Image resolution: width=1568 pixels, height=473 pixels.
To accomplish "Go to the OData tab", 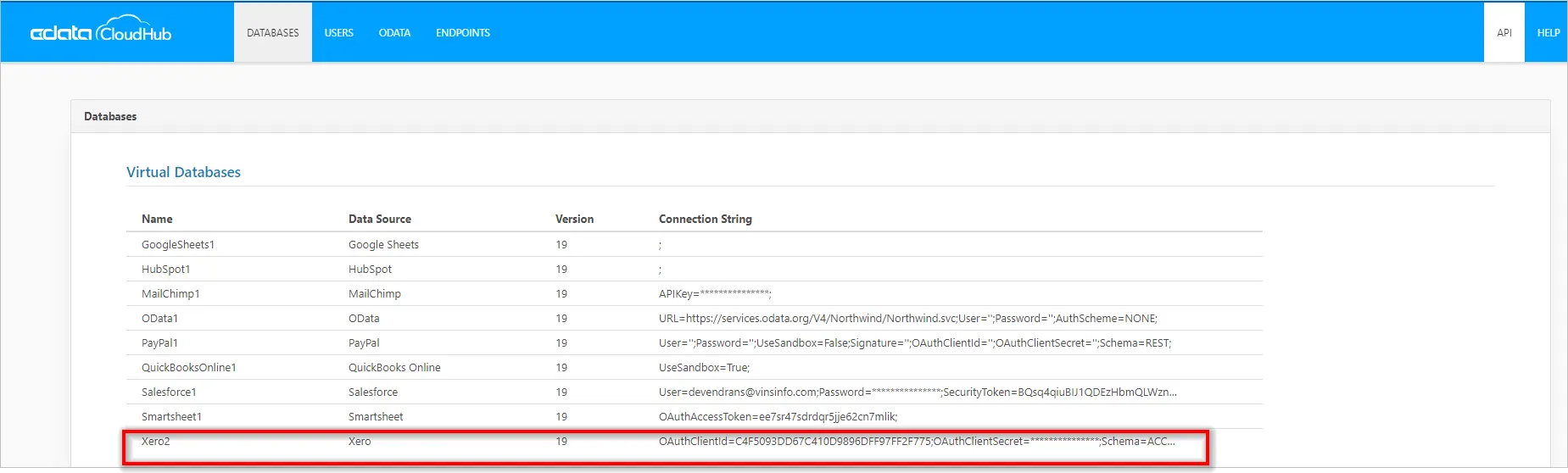I will [x=394, y=32].
